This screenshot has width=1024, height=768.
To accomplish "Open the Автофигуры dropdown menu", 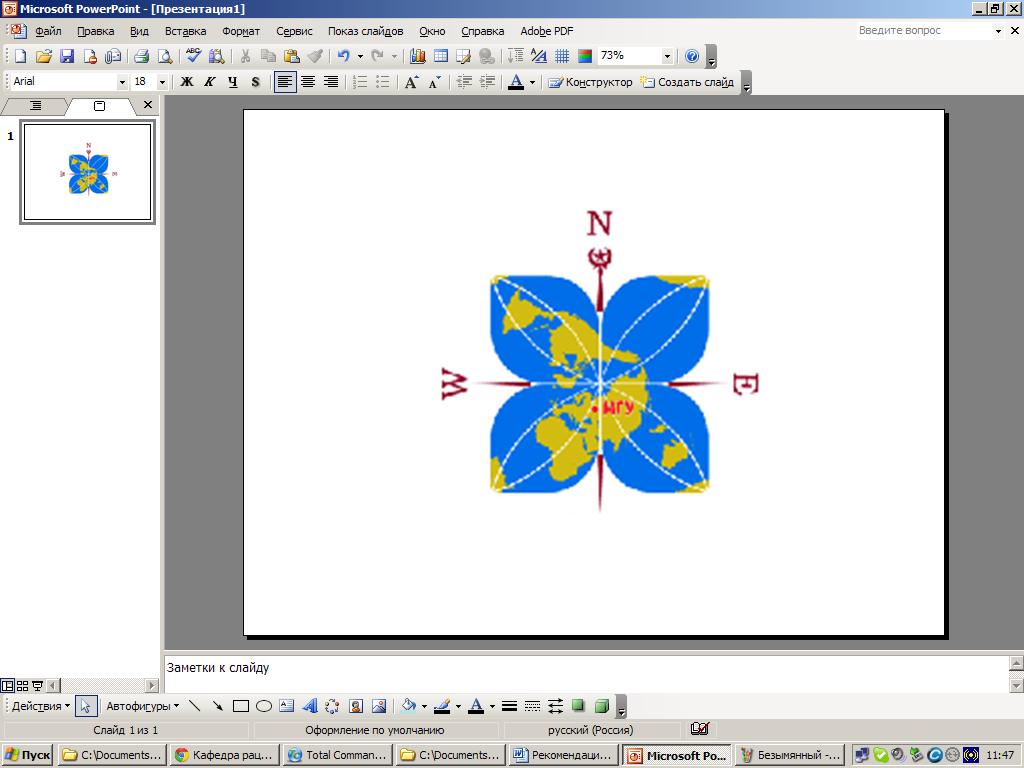I will (x=142, y=706).
